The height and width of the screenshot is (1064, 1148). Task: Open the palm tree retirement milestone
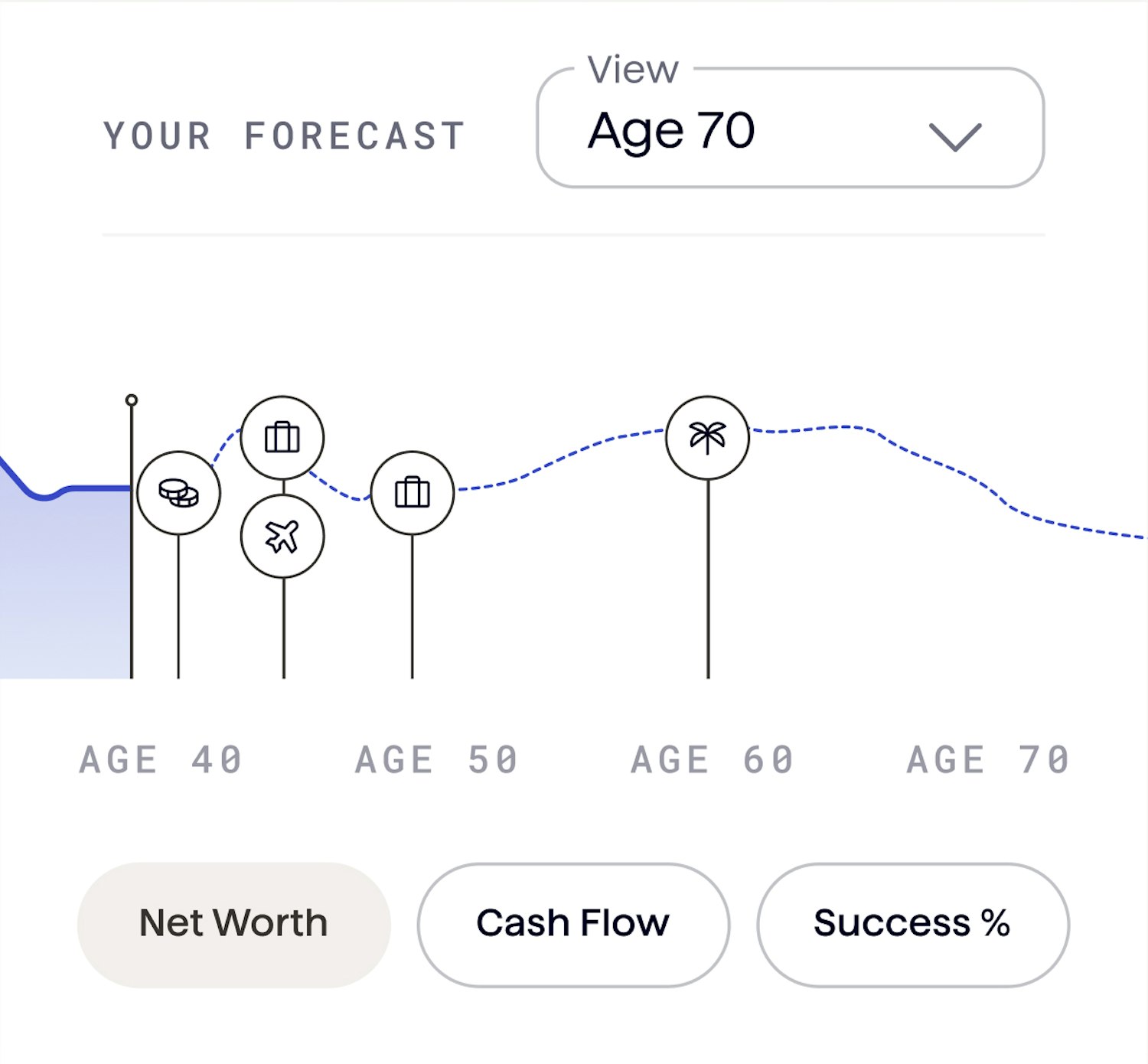(708, 438)
